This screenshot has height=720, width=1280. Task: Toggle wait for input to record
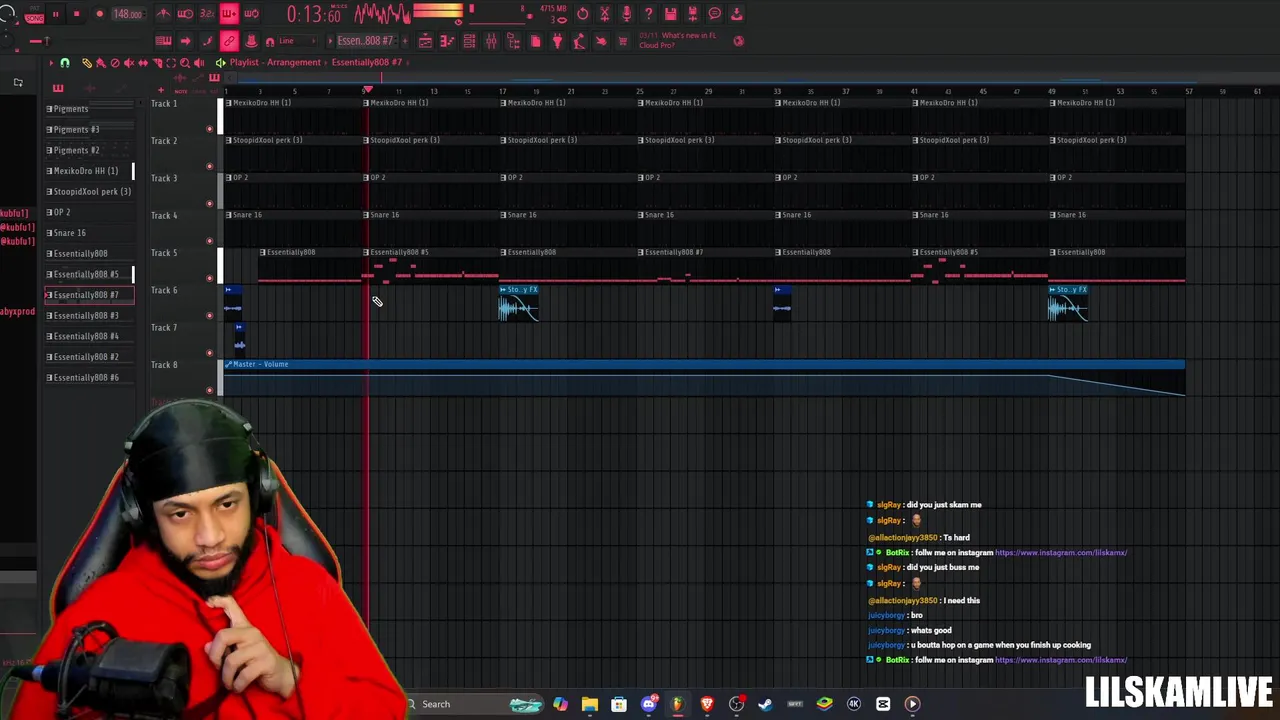point(185,14)
